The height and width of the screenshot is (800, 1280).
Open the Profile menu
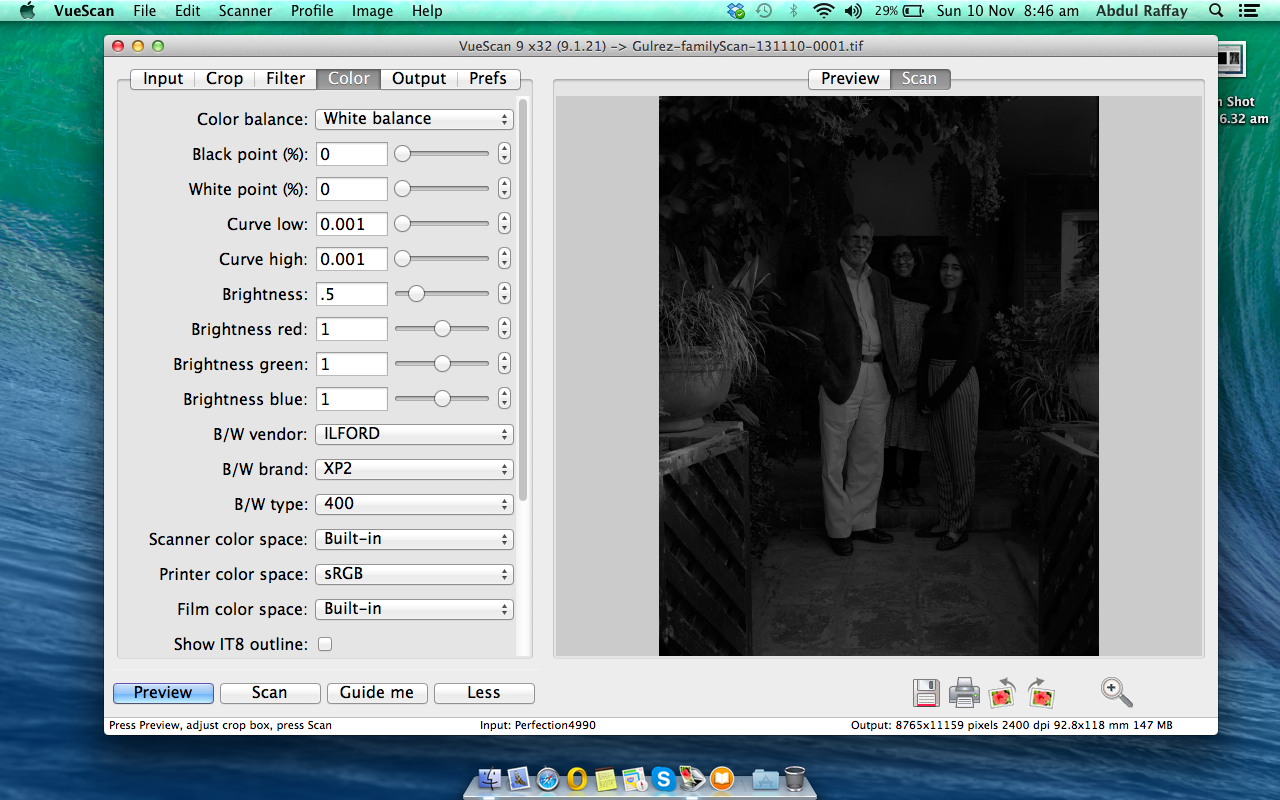tap(312, 11)
